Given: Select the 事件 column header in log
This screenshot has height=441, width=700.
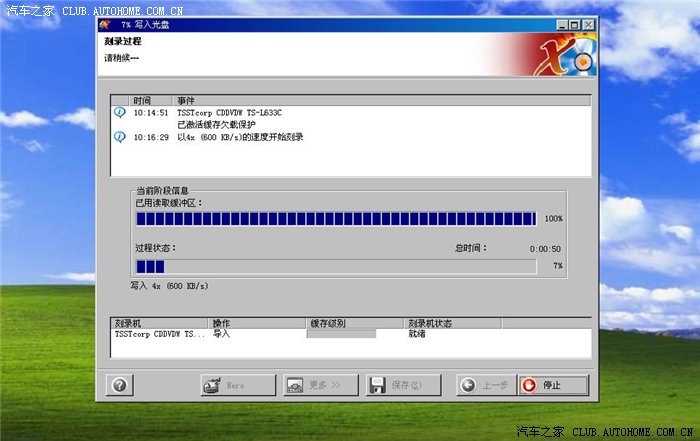Looking at the screenshot, I should (186, 101).
